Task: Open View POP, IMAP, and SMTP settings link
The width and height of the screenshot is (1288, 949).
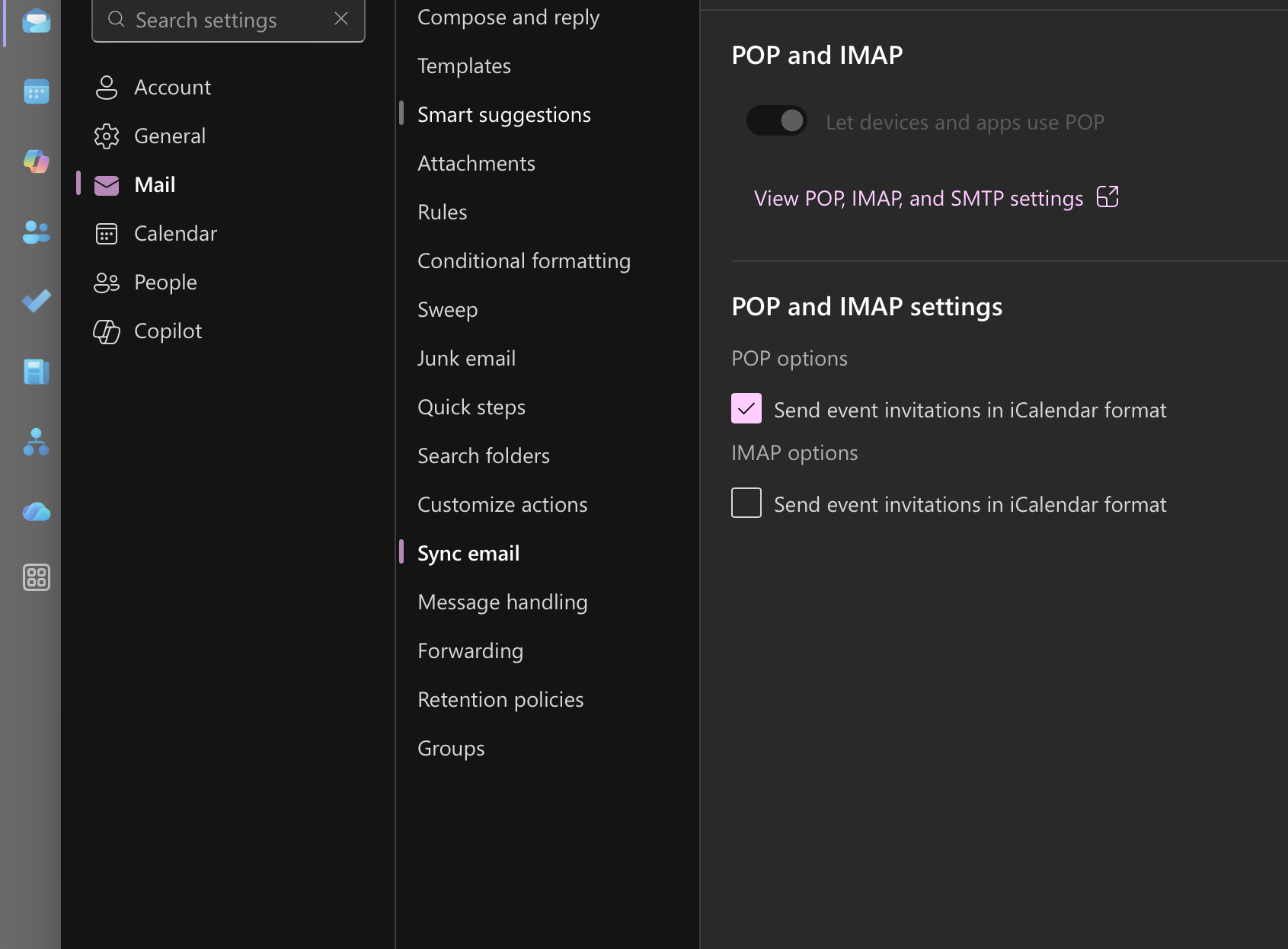Action: 919,199
